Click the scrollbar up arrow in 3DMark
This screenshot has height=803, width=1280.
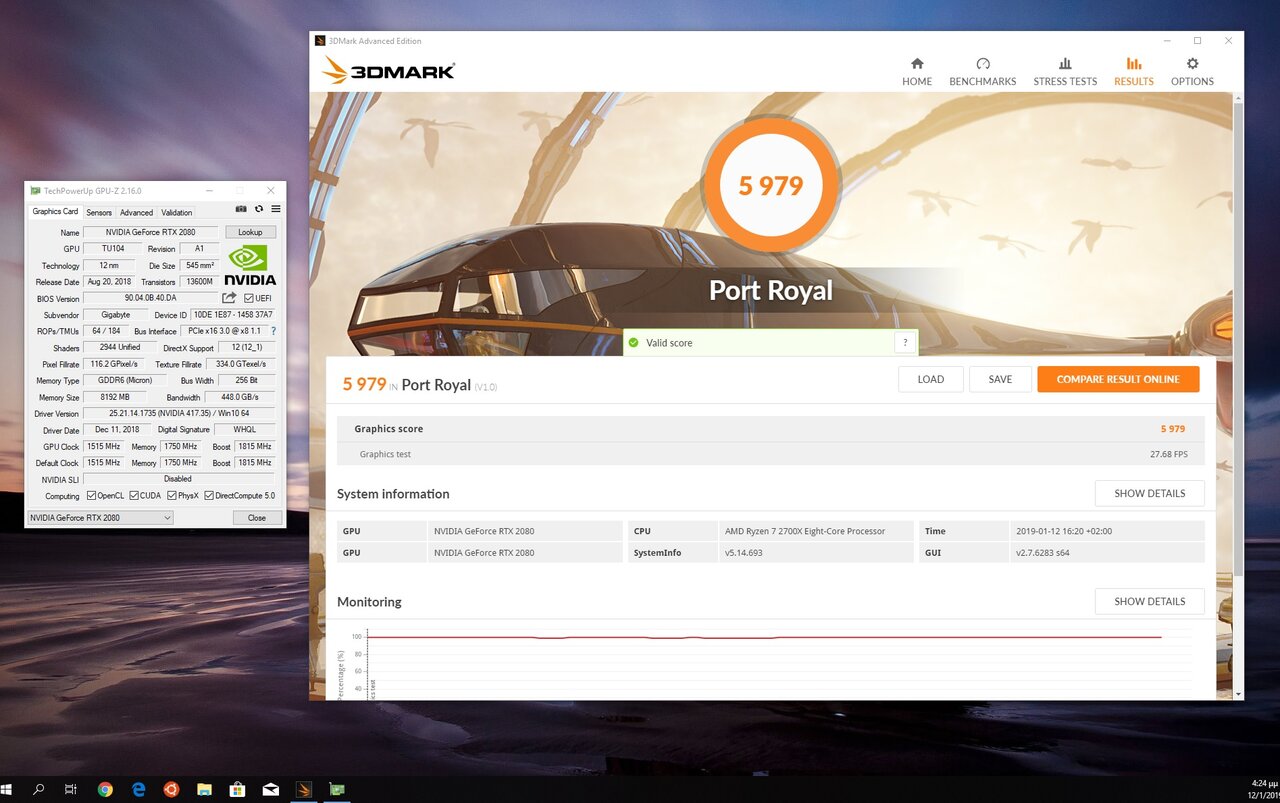point(1239,98)
